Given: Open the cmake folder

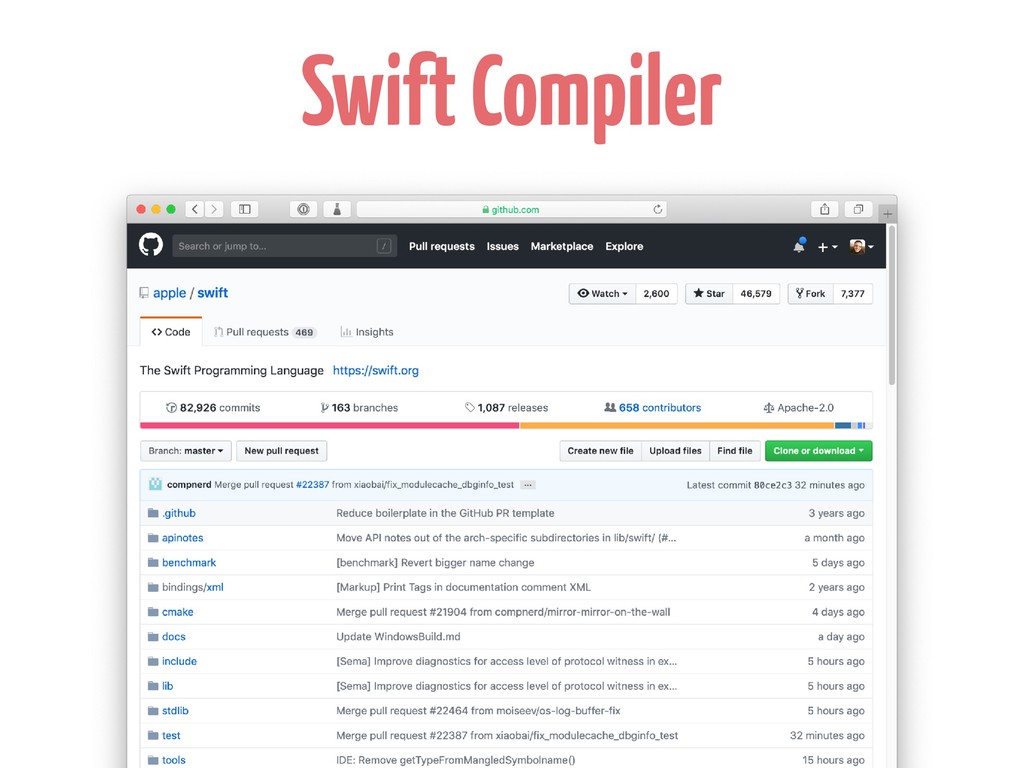Looking at the screenshot, I should pos(178,612).
